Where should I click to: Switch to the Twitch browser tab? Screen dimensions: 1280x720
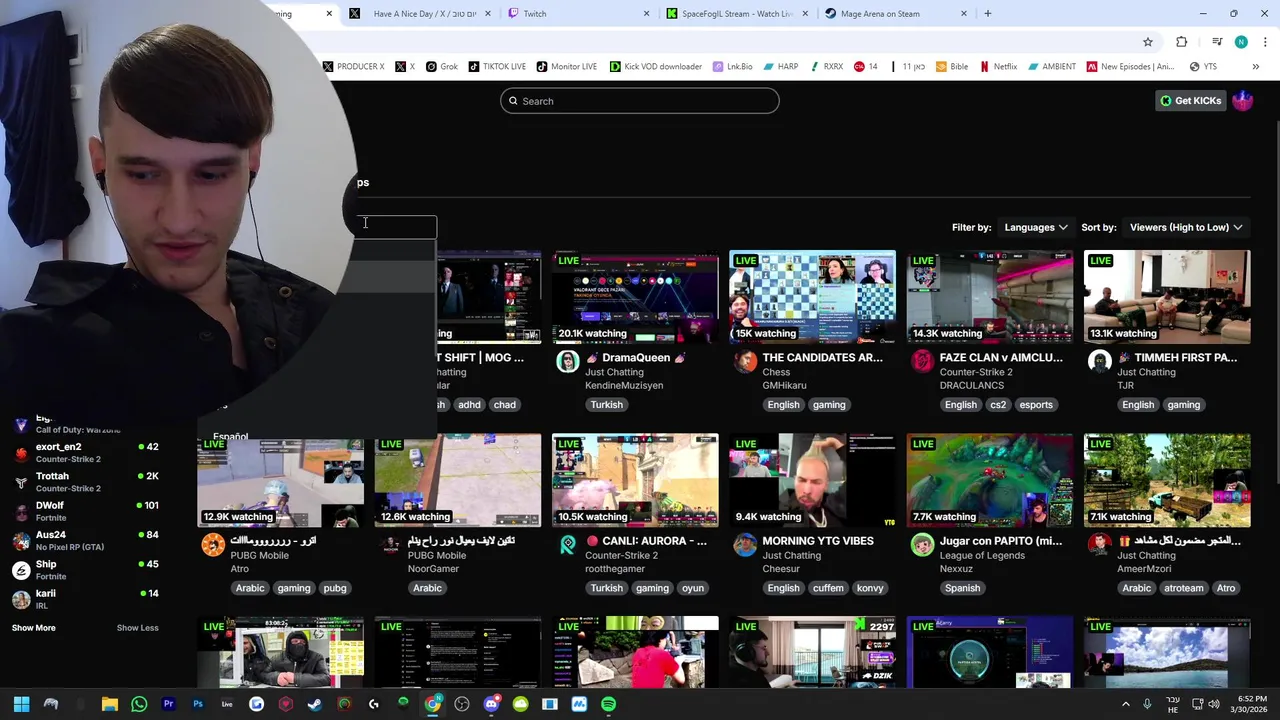click(x=578, y=14)
